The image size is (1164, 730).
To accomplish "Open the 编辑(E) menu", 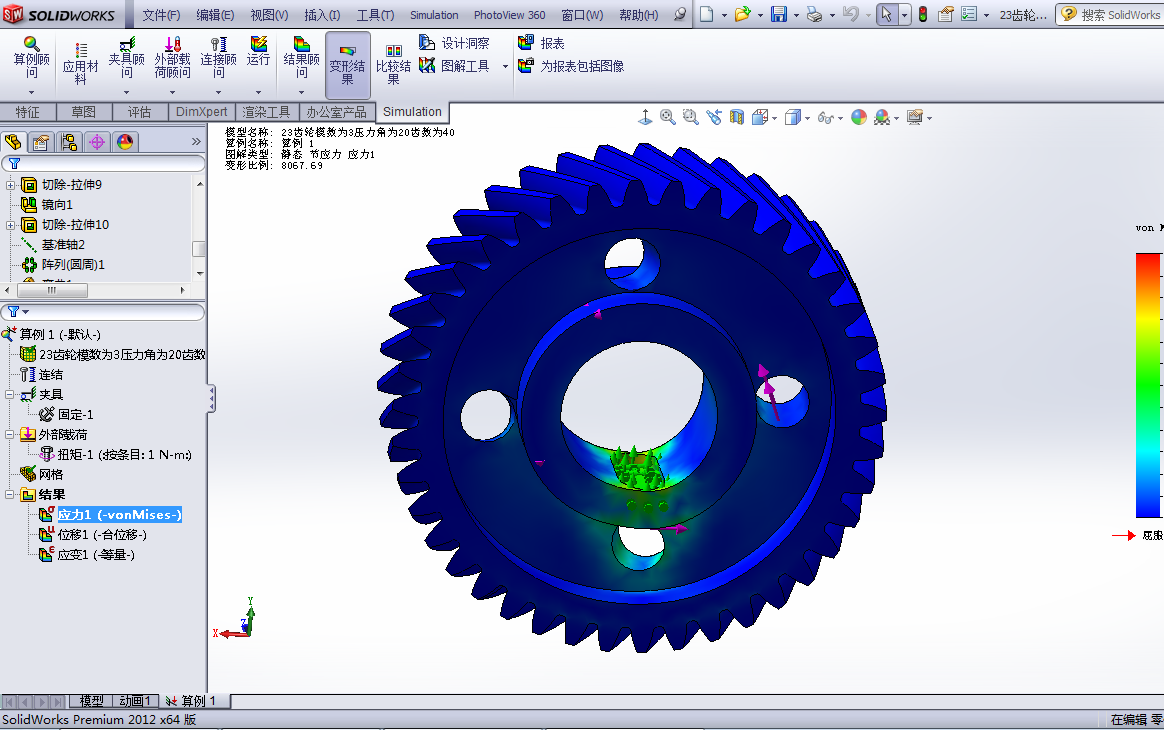I will click(x=215, y=15).
